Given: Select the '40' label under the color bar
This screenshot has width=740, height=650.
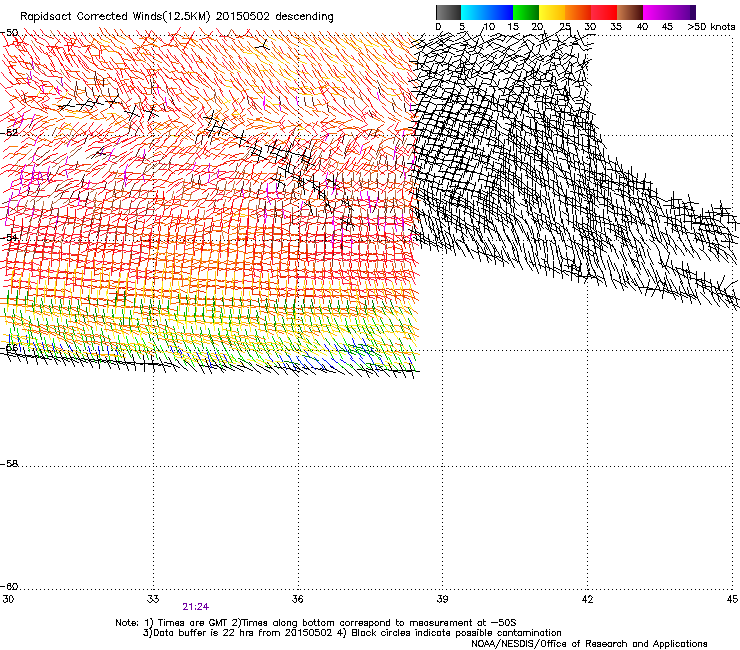Looking at the screenshot, I should pos(642,26).
